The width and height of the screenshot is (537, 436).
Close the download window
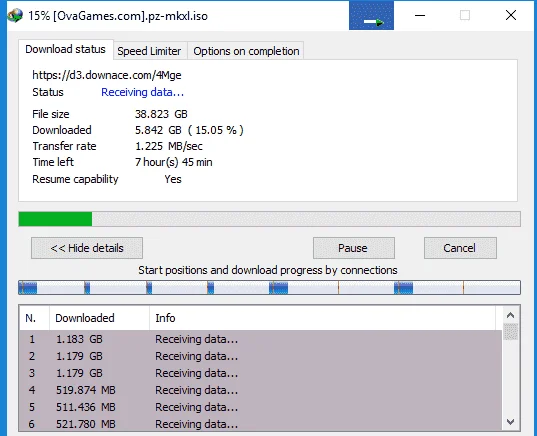point(511,15)
